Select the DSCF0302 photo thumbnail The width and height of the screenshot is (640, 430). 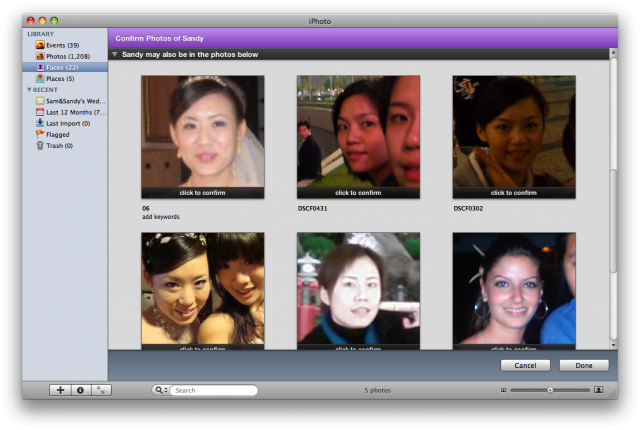(x=514, y=131)
